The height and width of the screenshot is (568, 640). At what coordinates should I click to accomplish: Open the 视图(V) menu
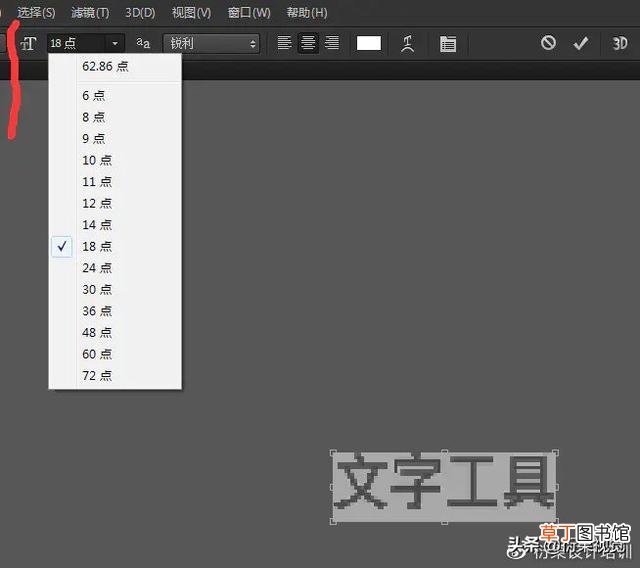(x=191, y=13)
